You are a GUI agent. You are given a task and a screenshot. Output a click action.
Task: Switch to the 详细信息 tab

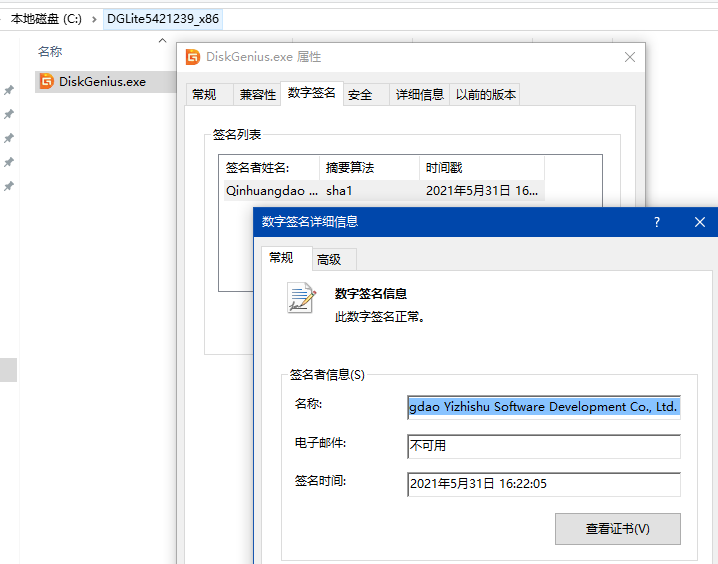coord(419,95)
